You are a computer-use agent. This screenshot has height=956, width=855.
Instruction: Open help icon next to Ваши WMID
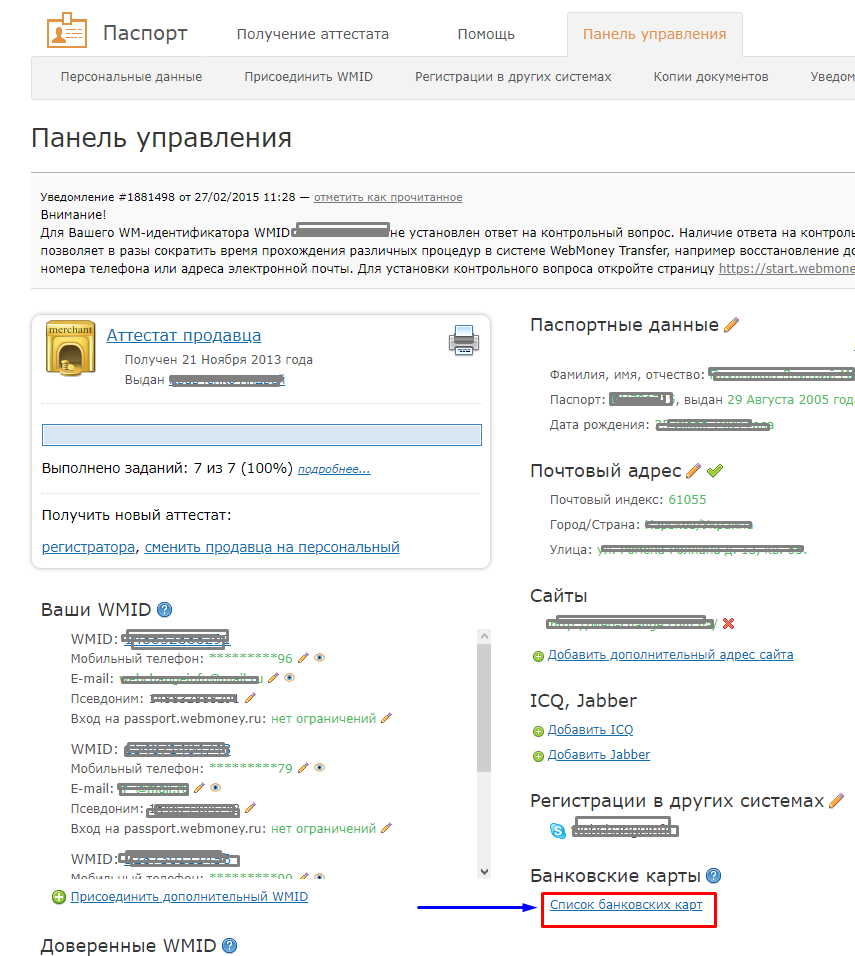pos(165,610)
